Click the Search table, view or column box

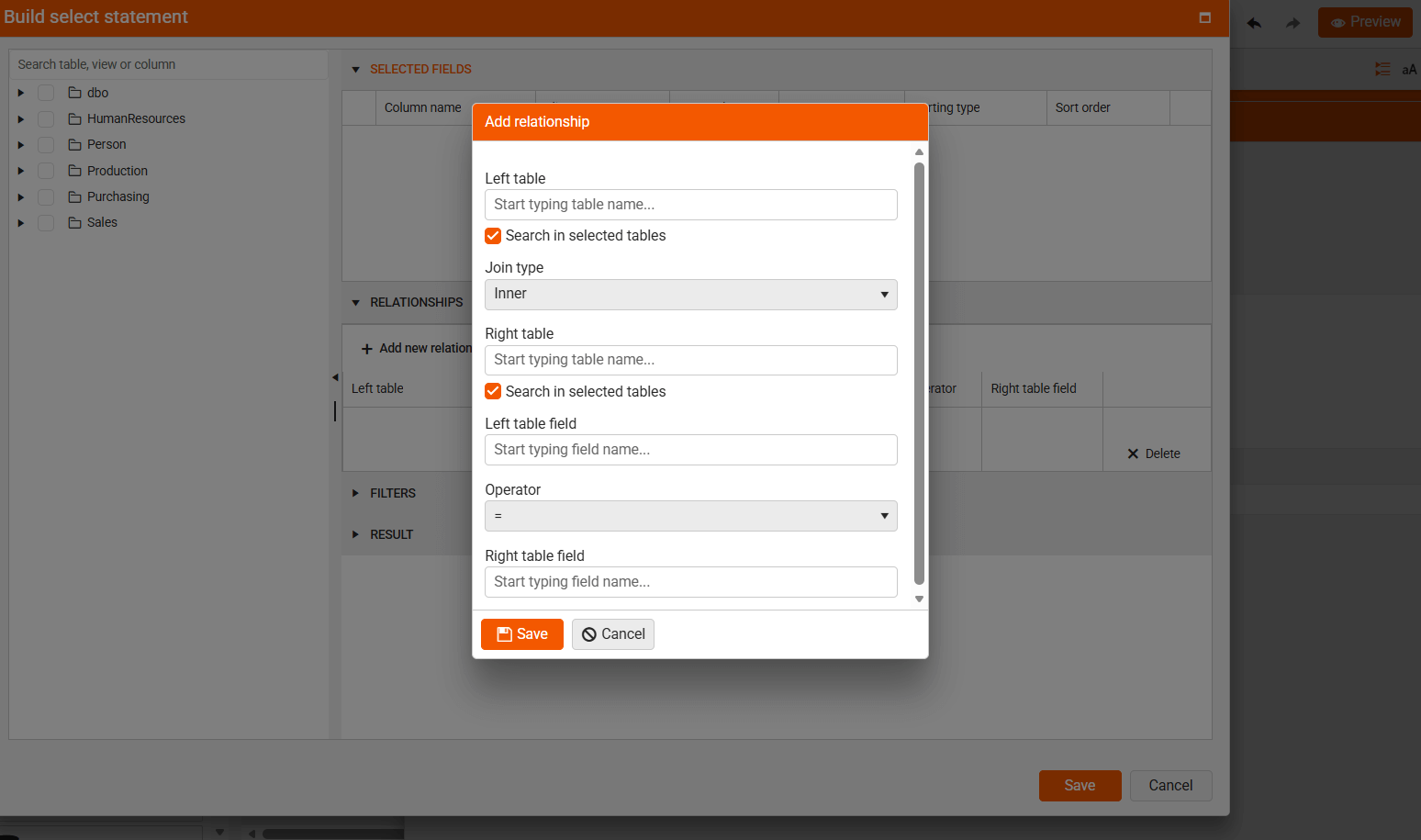pos(169,64)
